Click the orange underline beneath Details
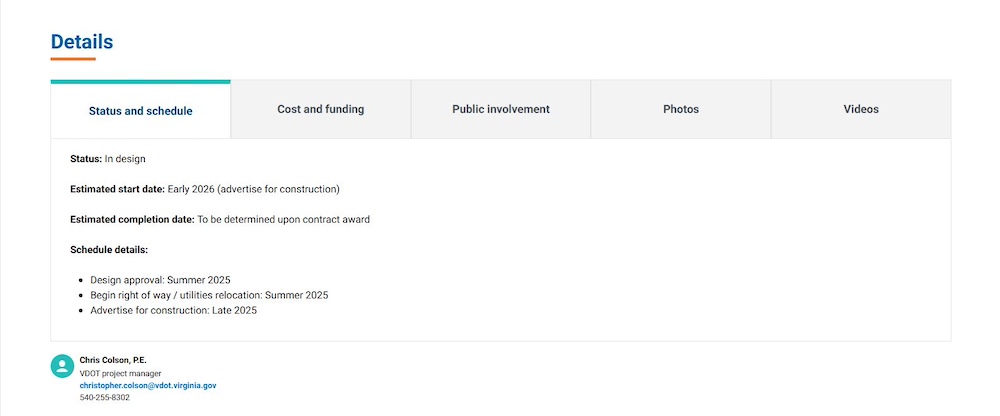The width and height of the screenshot is (1000, 416). coord(73,59)
